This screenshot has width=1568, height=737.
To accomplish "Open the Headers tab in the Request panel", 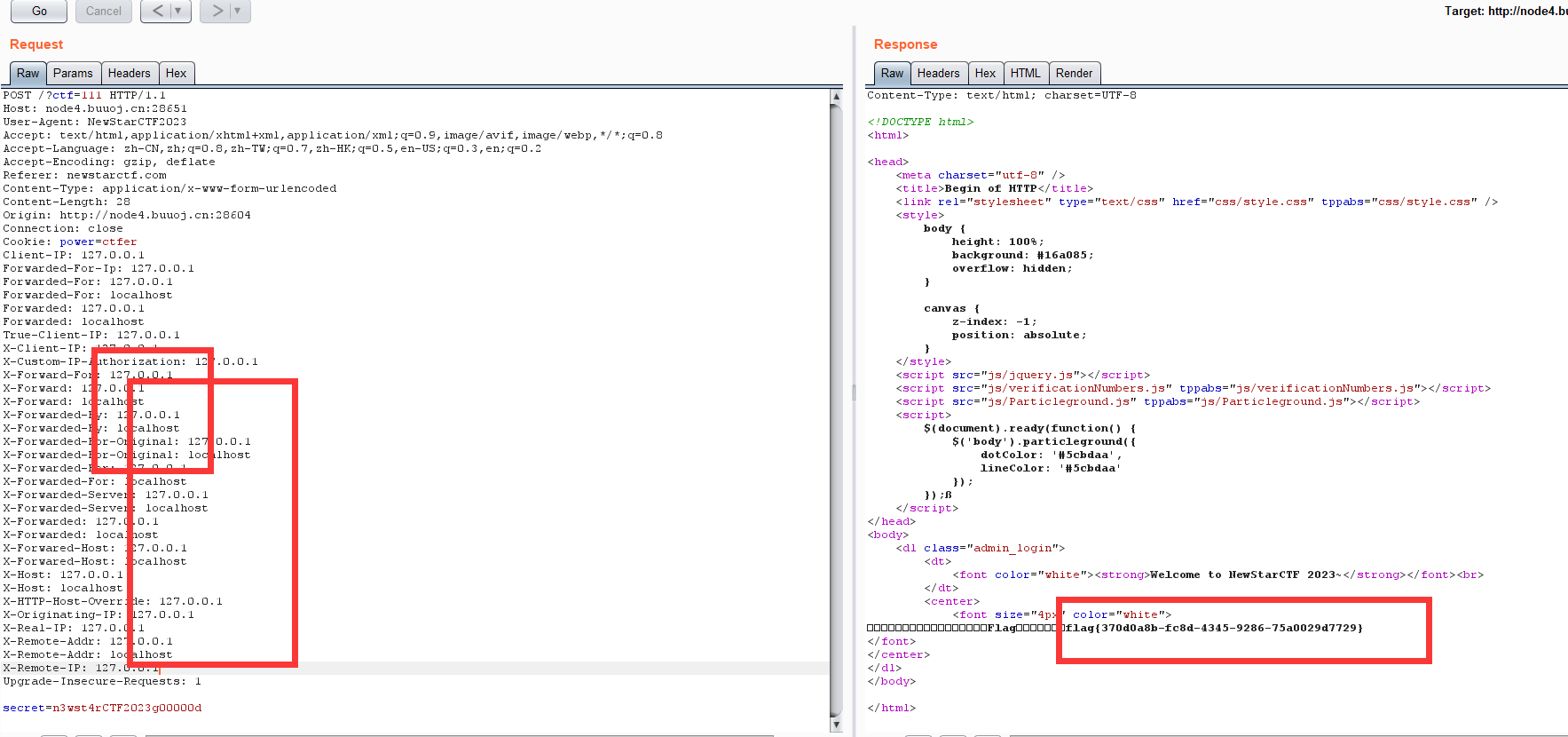I will click(130, 73).
